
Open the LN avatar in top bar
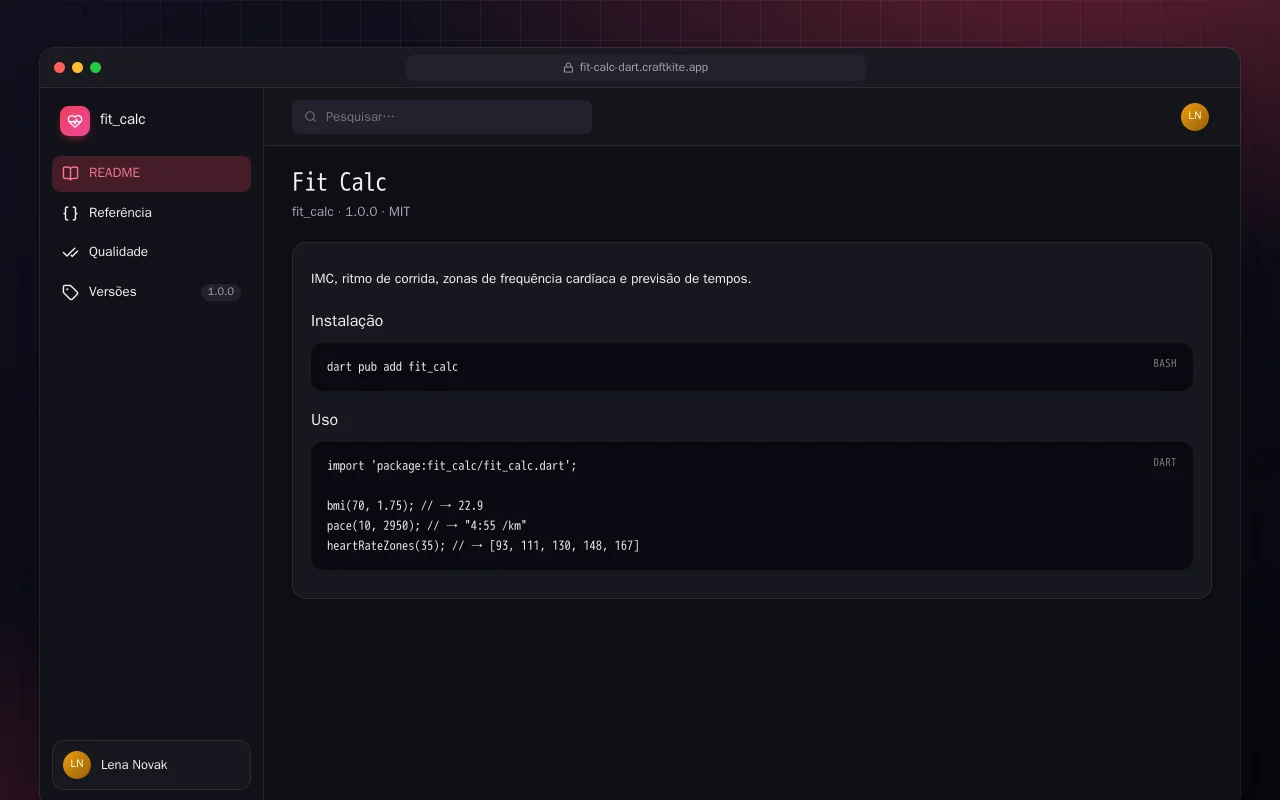point(1195,117)
